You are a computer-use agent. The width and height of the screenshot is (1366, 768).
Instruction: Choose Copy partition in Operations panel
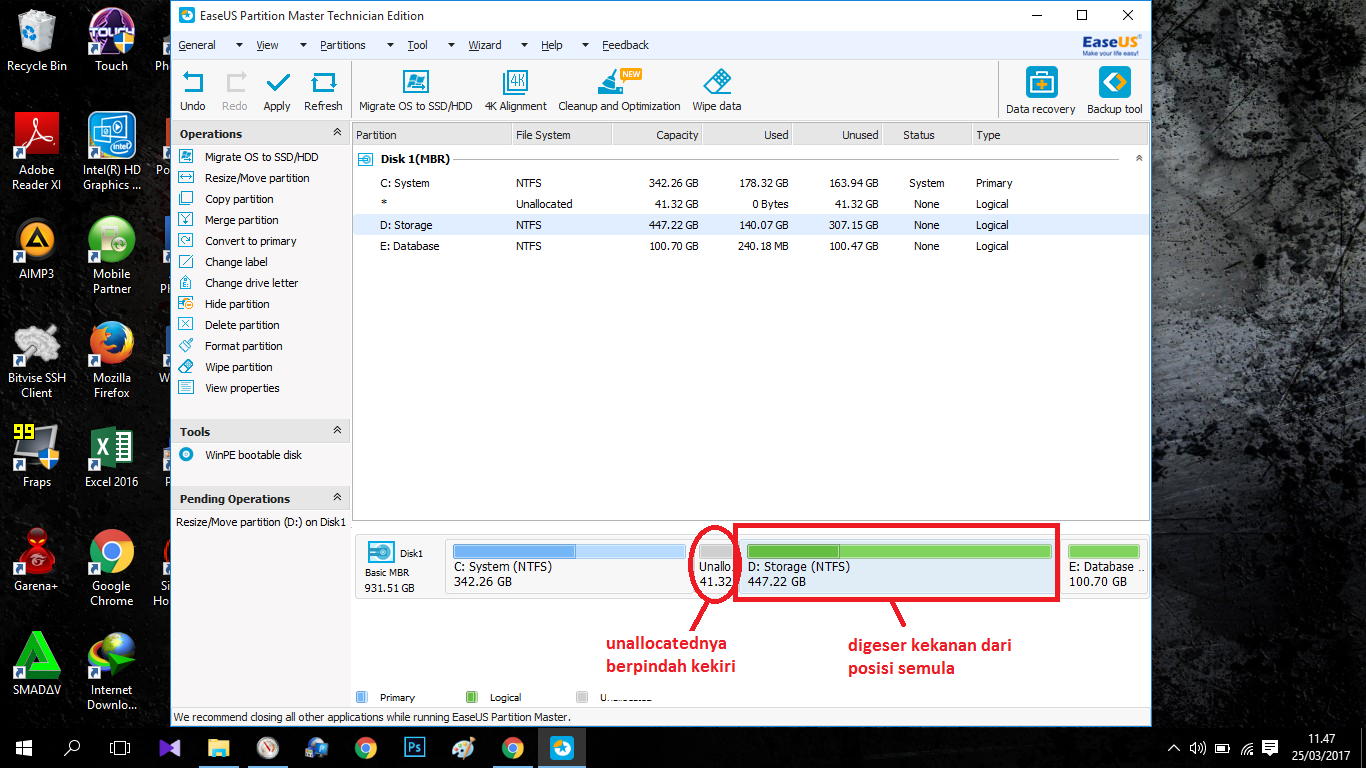[239, 199]
